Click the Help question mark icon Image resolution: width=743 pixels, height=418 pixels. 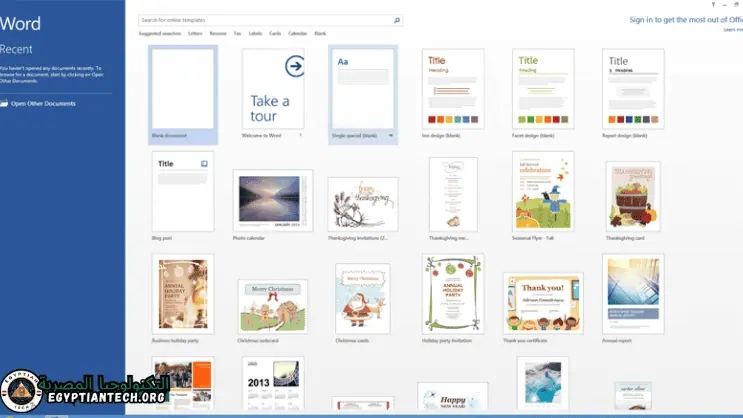[x=712, y=5]
